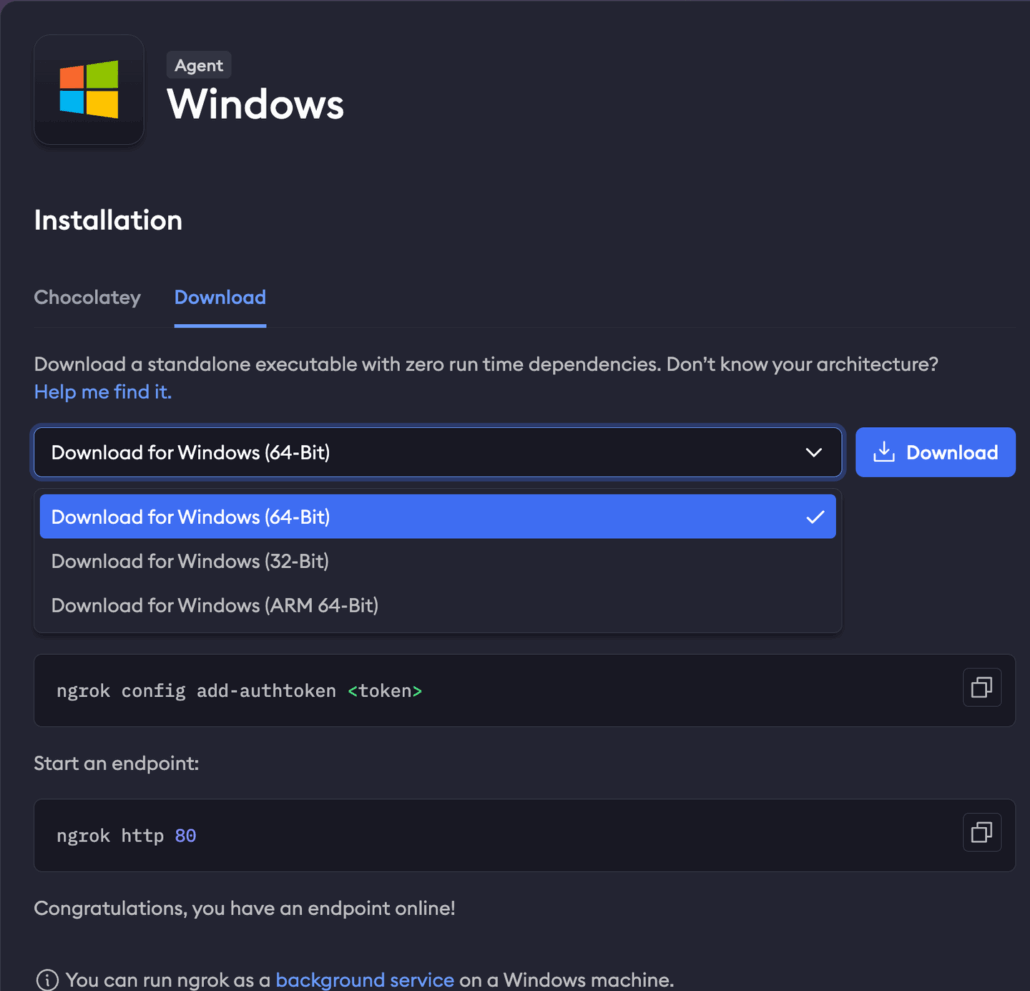
Task: Choose Download for Windows (32-Bit) option
Action: pyautogui.click(x=190, y=561)
